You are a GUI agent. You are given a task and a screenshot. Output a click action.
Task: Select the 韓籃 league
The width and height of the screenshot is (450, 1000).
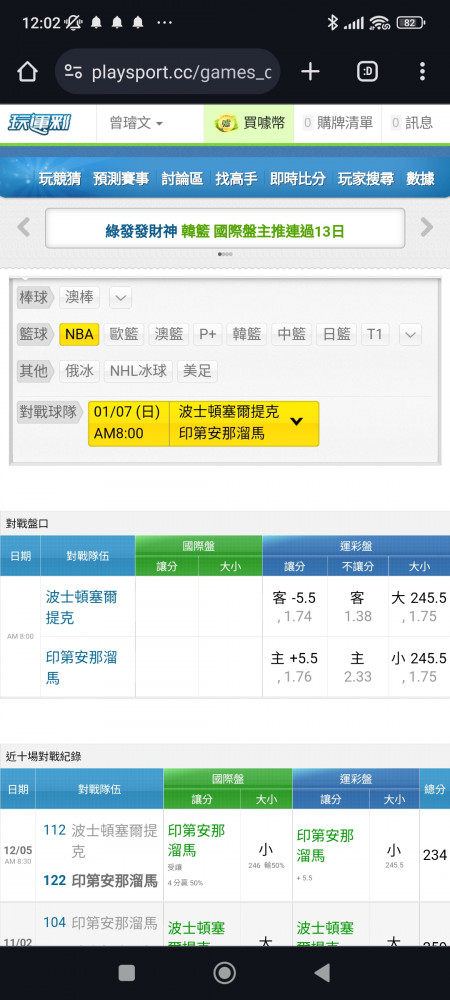click(x=247, y=334)
